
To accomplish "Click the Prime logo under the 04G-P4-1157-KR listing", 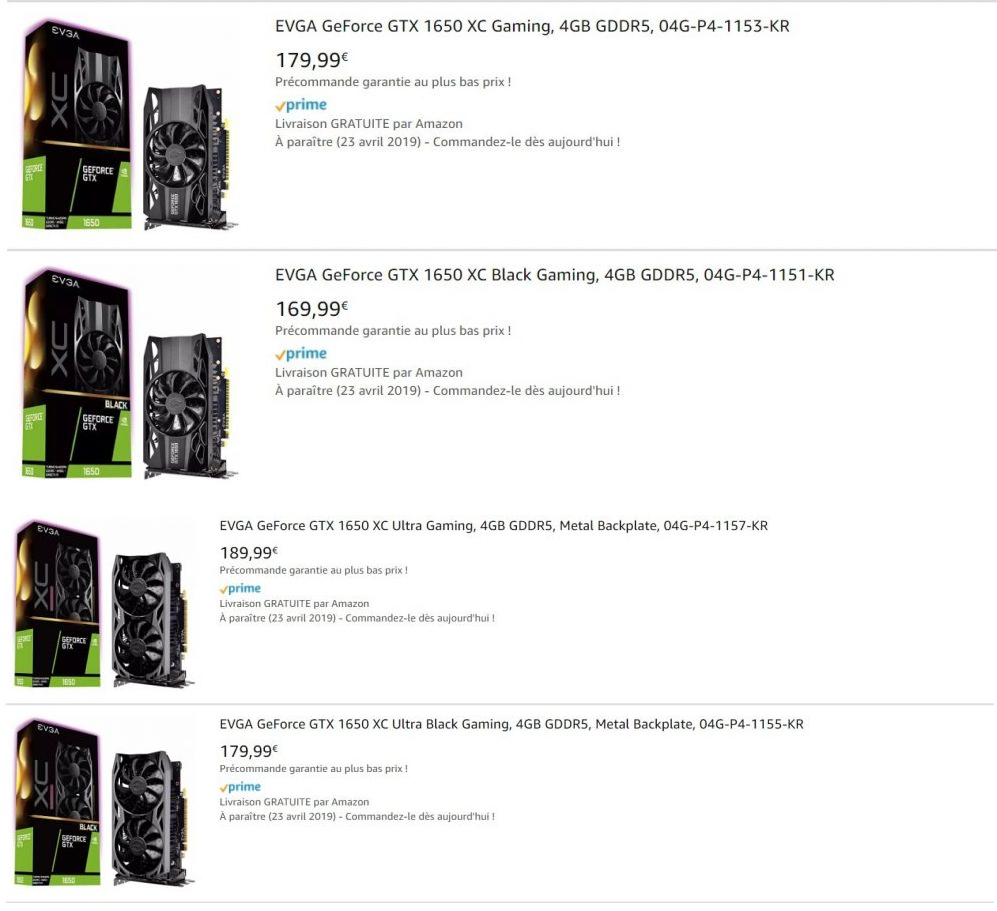I will coord(240,589).
